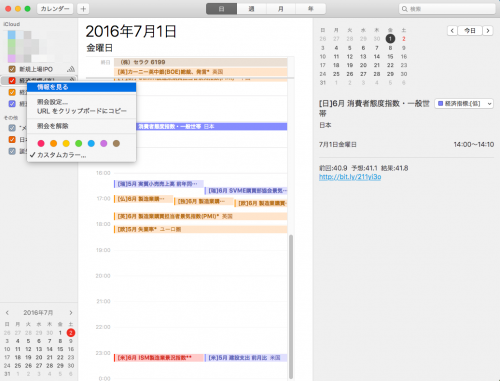The height and width of the screenshot is (381, 500).
Task: Select purple event 消費者態度指数・一般世帯 日本
Action: click(212, 126)
